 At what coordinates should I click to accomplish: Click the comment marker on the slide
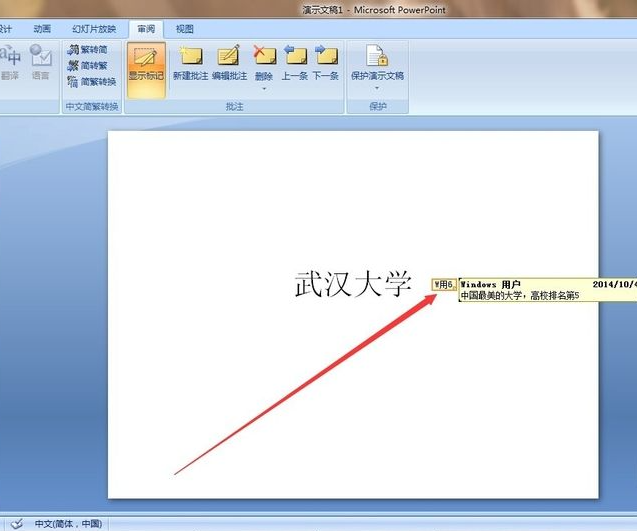click(x=443, y=284)
